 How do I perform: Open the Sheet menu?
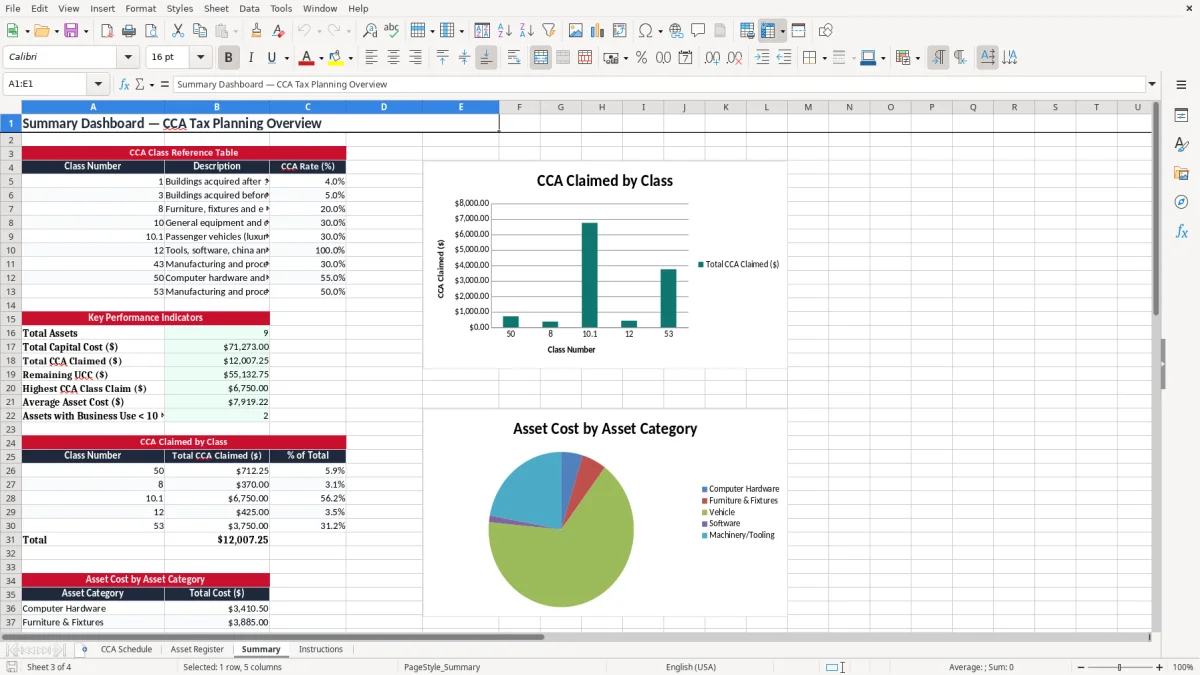216,8
